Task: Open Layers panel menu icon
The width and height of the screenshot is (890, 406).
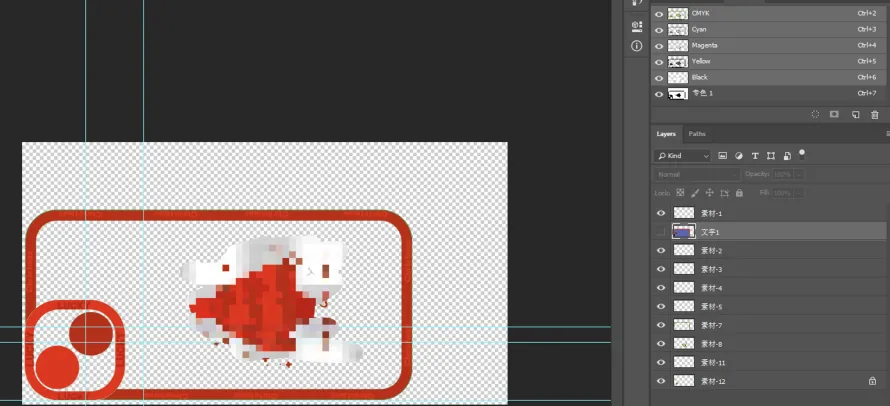Action: pyautogui.click(x=887, y=134)
